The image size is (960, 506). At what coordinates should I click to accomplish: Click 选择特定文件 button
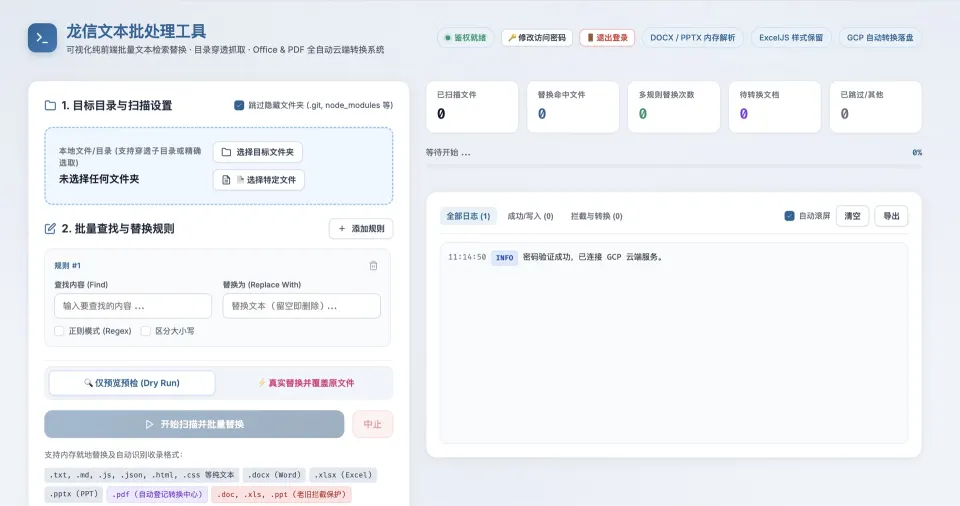tap(258, 179)
